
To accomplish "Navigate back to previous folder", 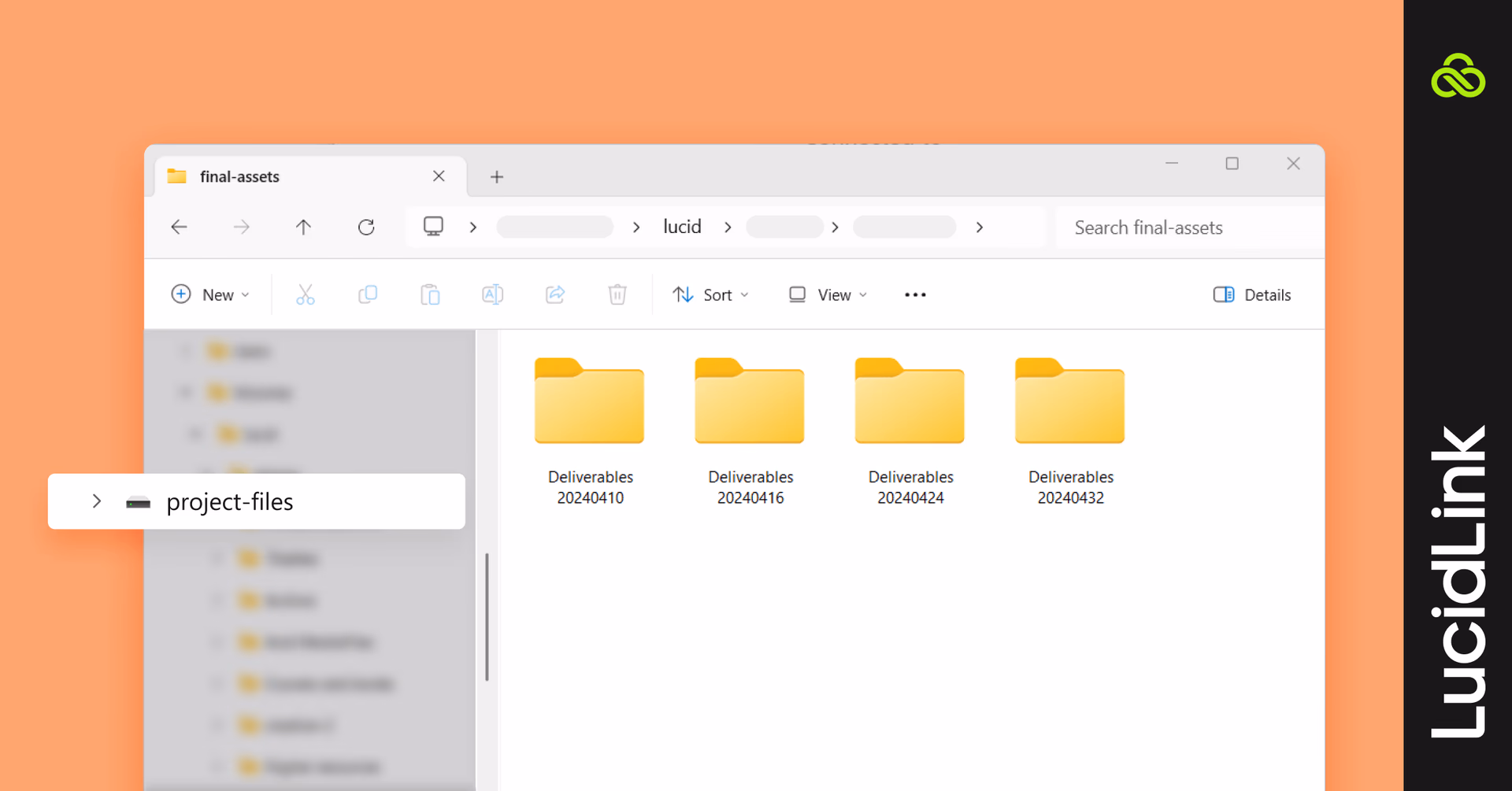I will coord(180,227).
